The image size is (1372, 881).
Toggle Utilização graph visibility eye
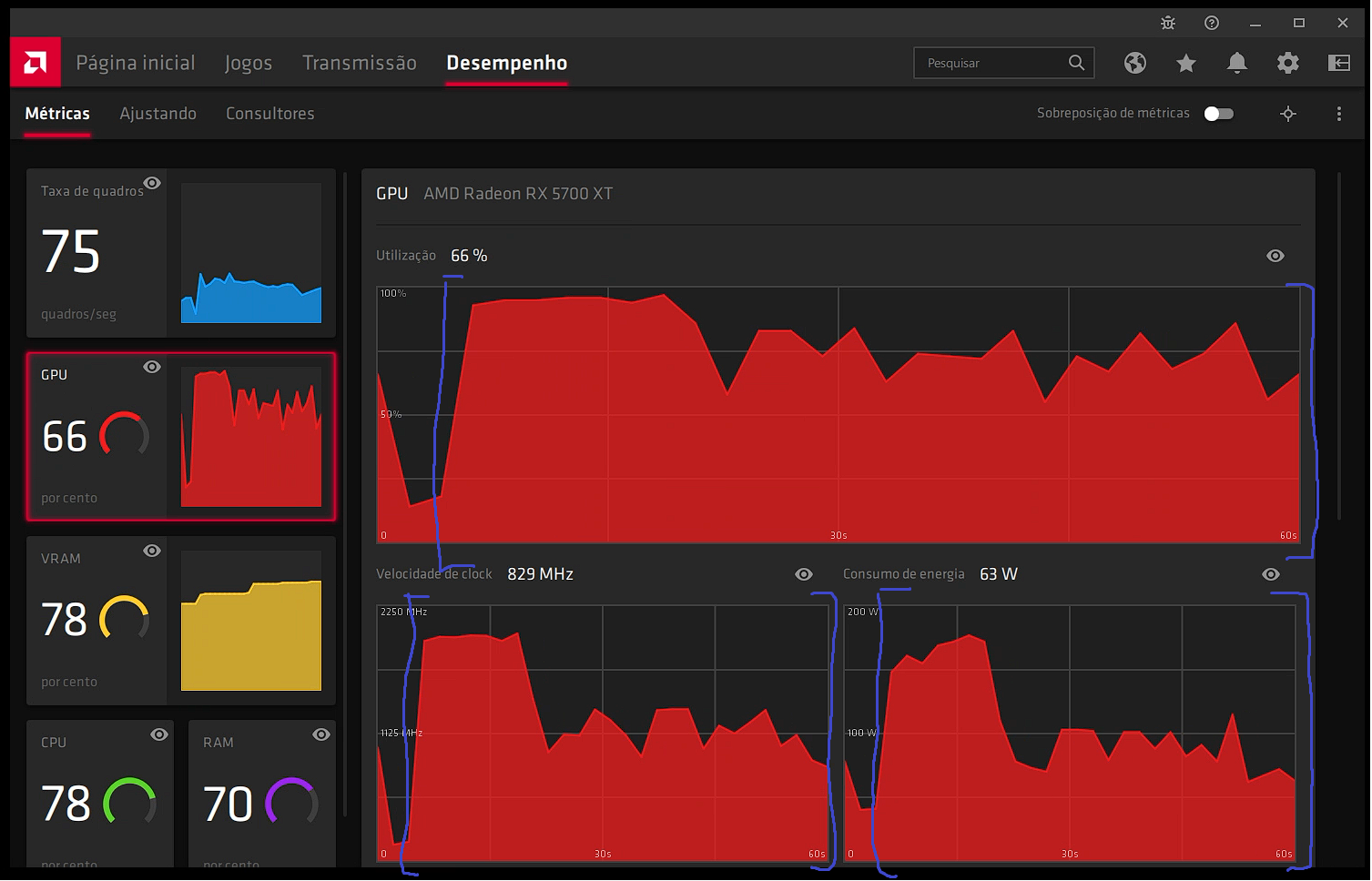click(1275, 256)
